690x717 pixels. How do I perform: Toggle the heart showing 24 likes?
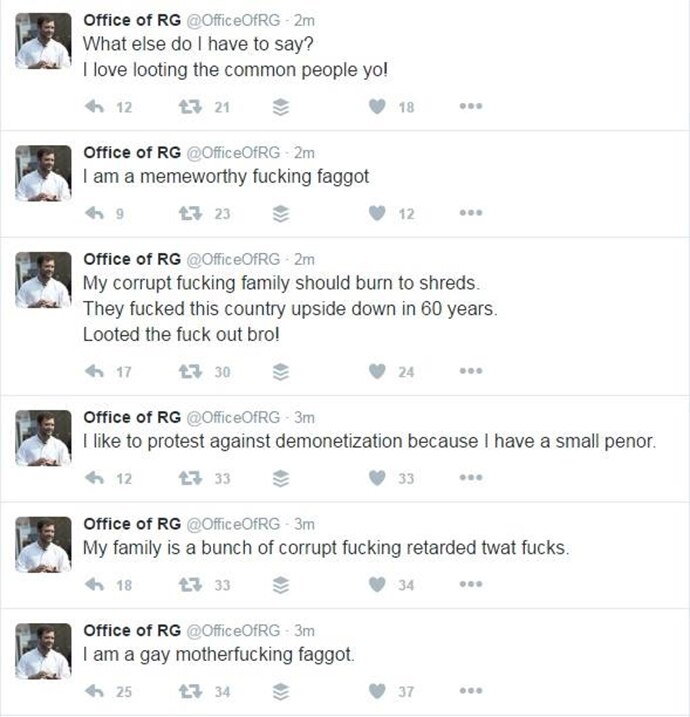click(377, 372)
